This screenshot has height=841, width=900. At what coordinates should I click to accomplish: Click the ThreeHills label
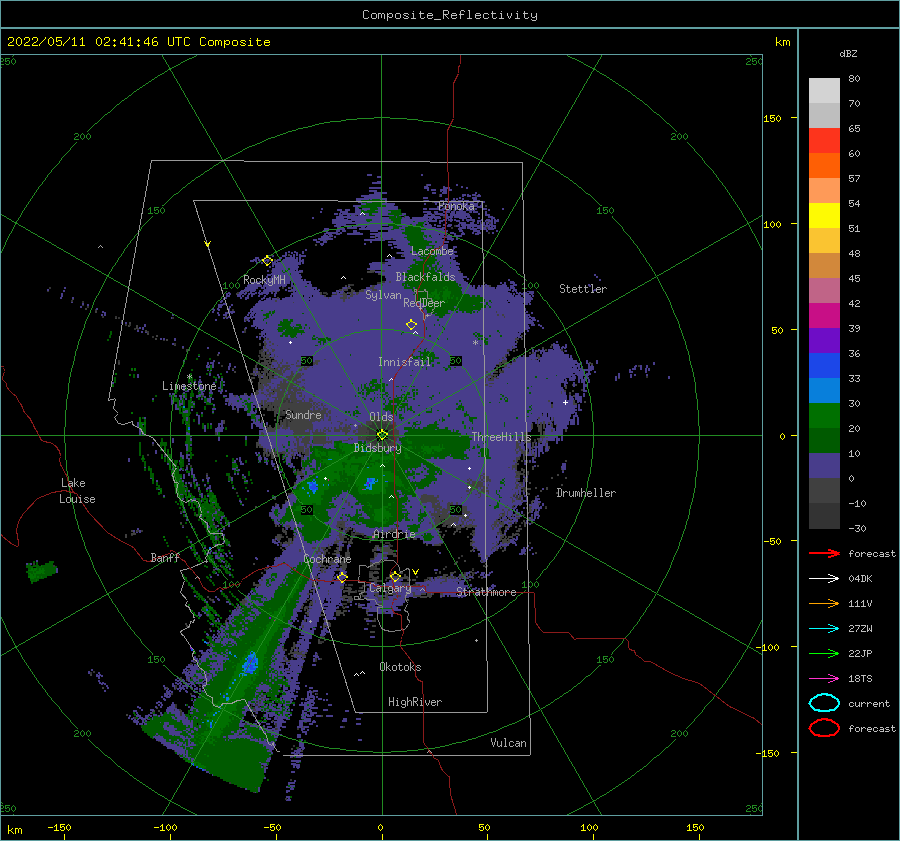502,437
